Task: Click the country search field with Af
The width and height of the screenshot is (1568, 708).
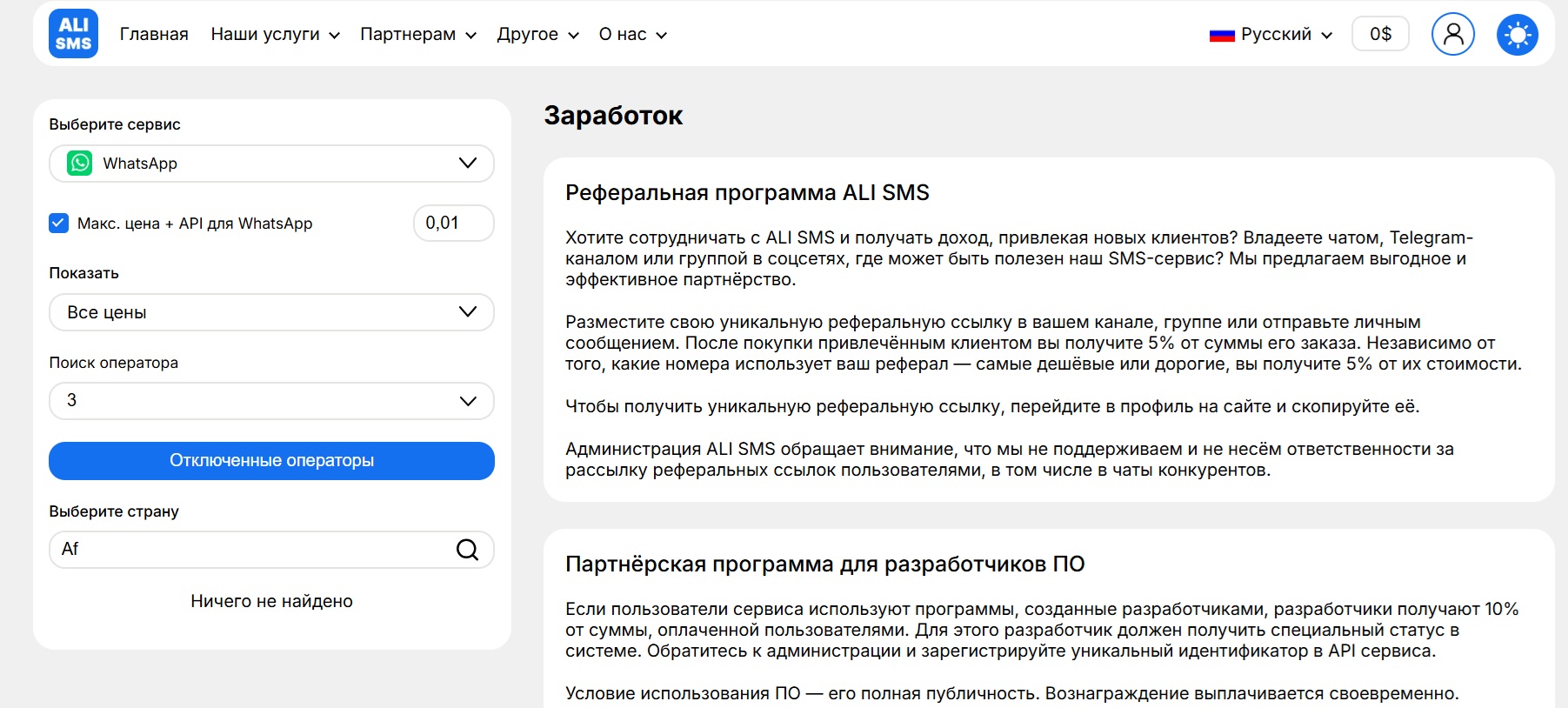Action: [252, 550]
